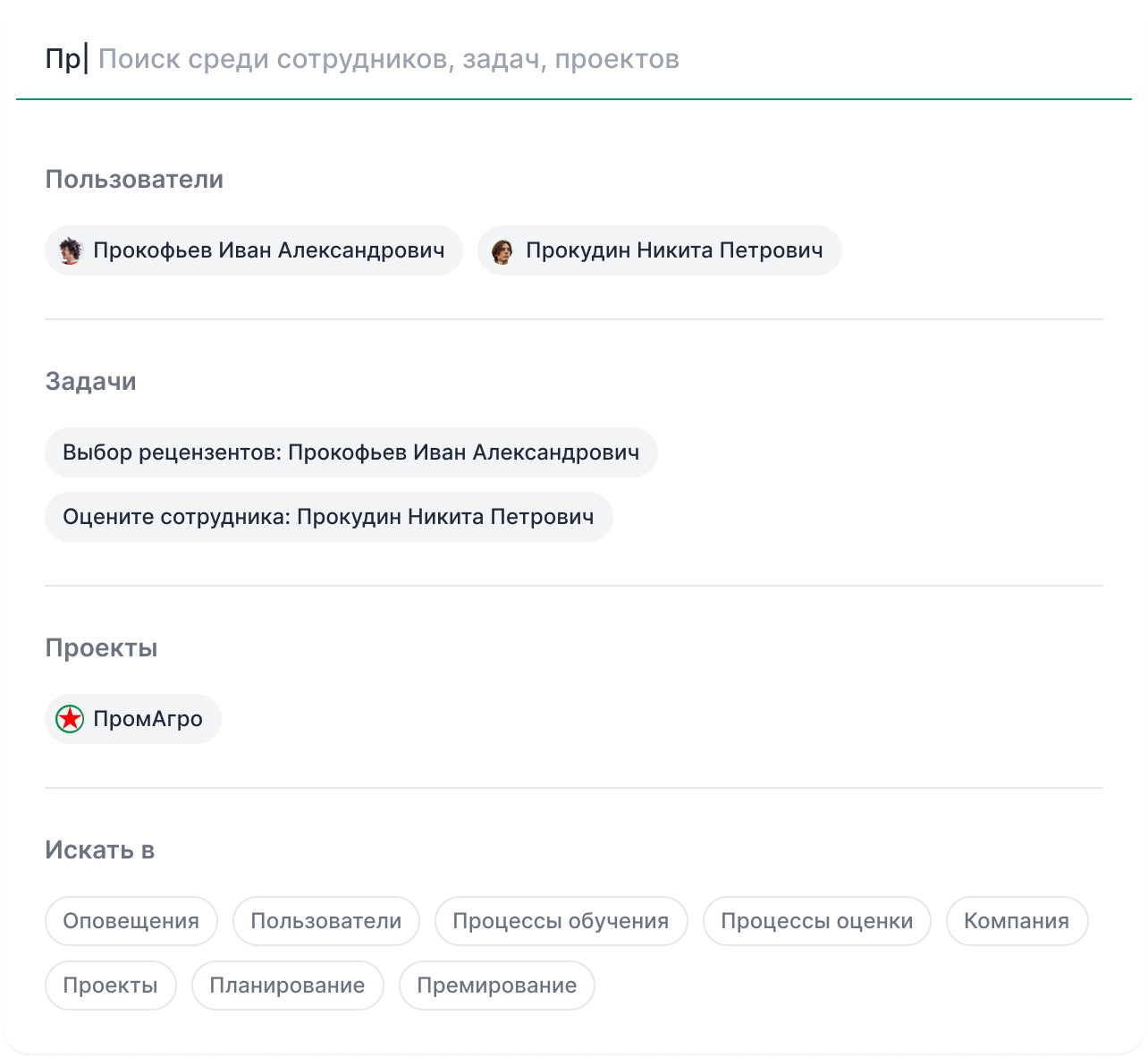Open user Прокофьев Иван Александрович
The height and width of the screenshot is (1057, 1148).
point(268,250)
